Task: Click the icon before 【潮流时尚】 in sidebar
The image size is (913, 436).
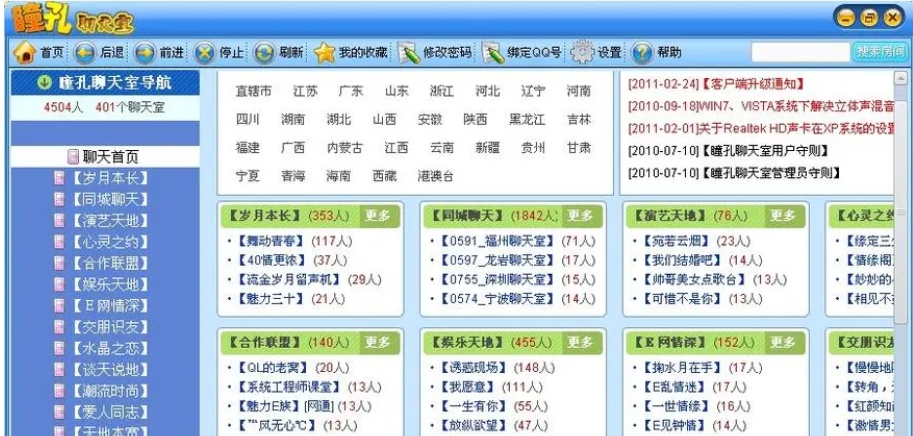Action: 59,391
